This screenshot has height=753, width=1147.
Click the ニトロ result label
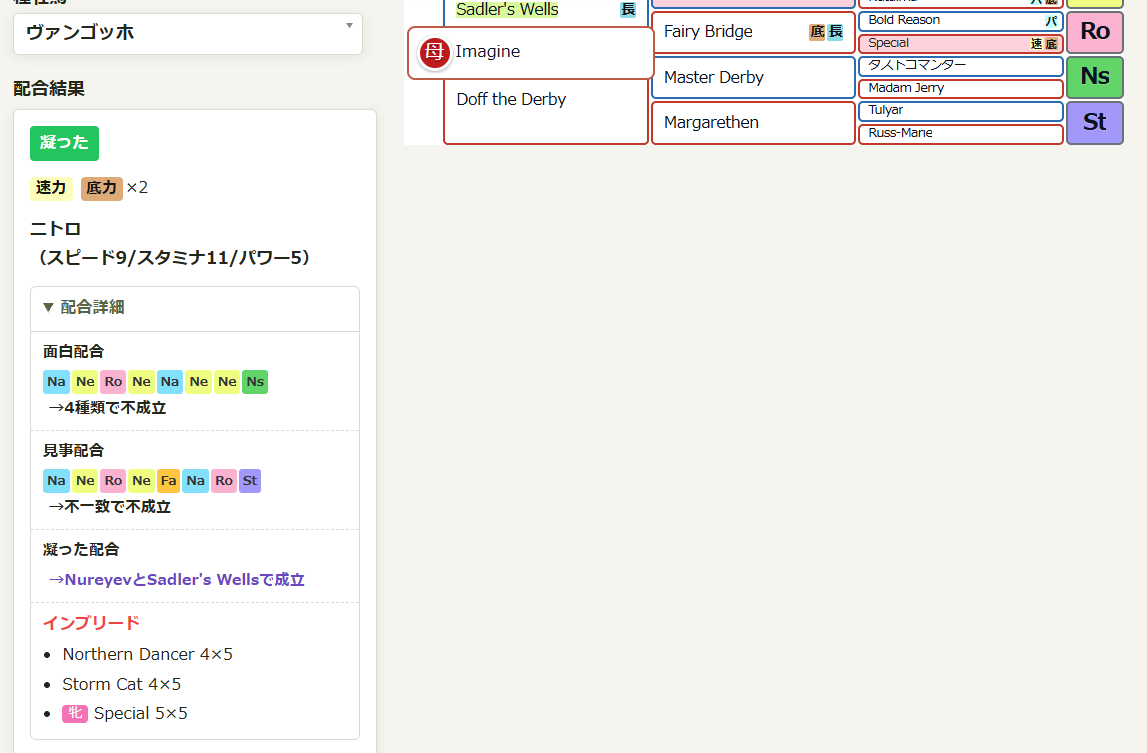tap(56, 229)
